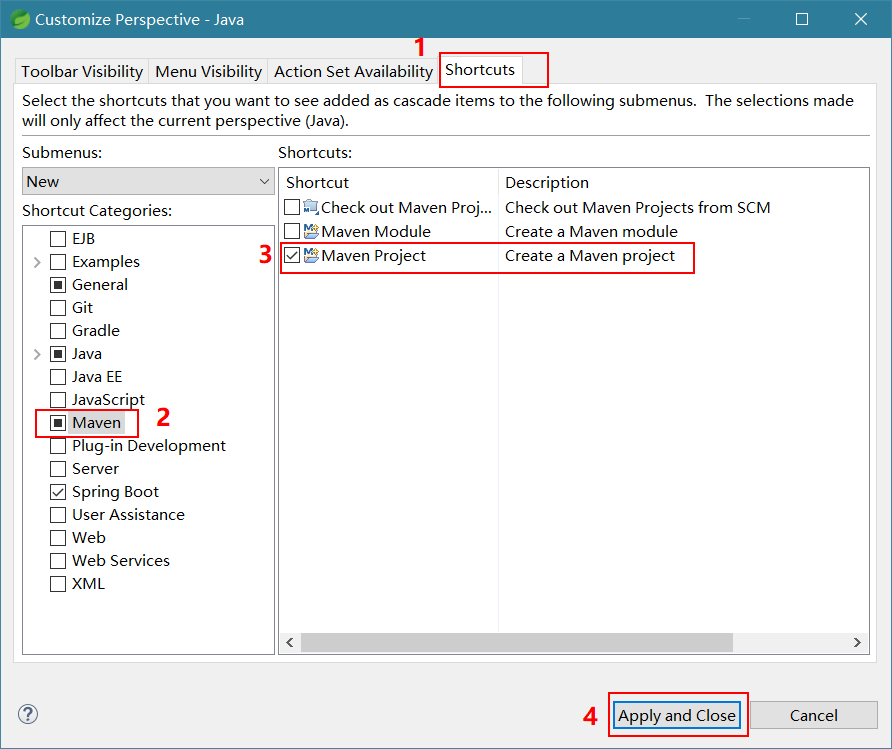Uncheck the Maven Project shortcut checkbox

point(292,255)
